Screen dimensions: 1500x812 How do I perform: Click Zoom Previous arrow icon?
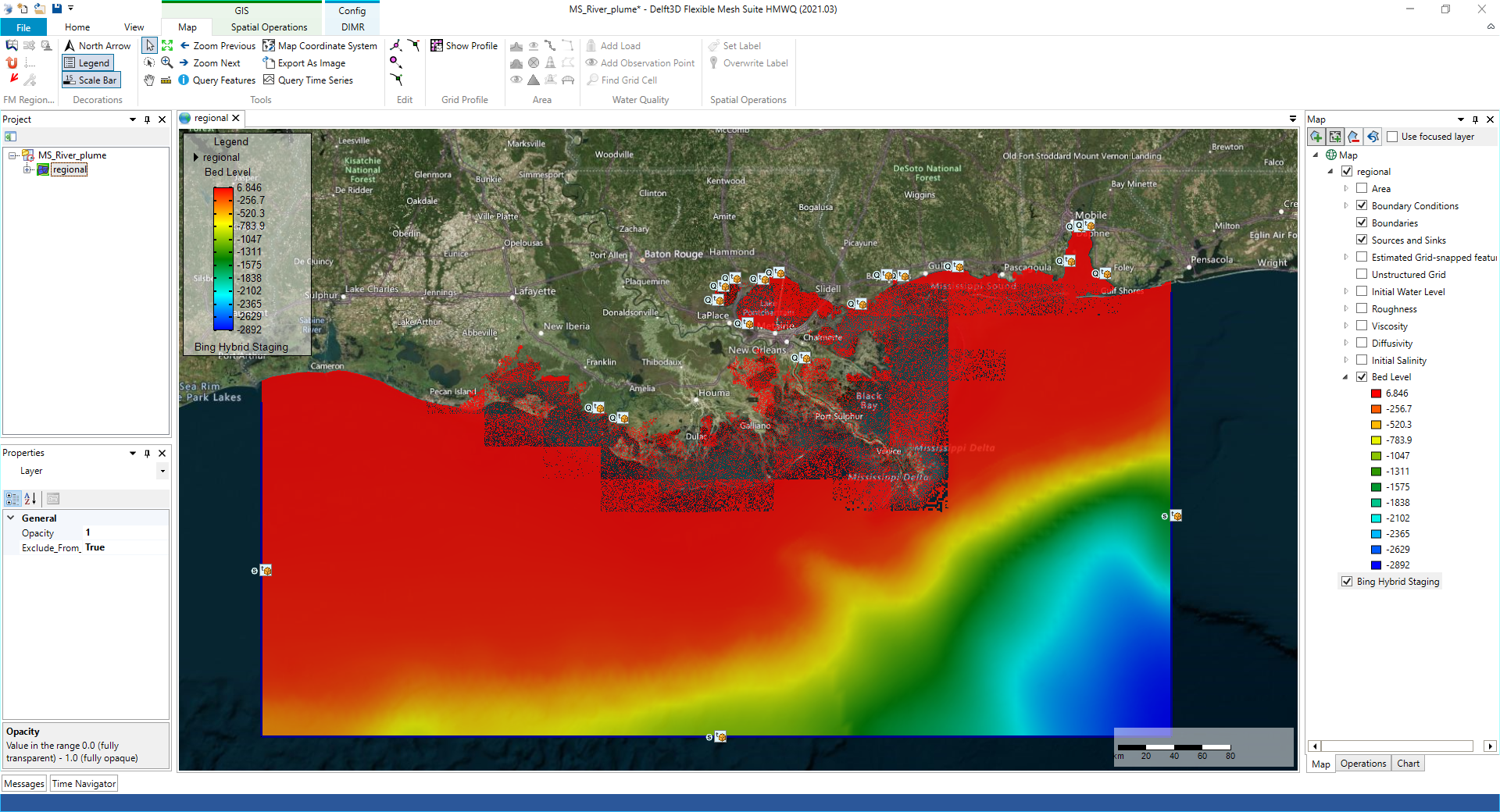pos(185,46)
